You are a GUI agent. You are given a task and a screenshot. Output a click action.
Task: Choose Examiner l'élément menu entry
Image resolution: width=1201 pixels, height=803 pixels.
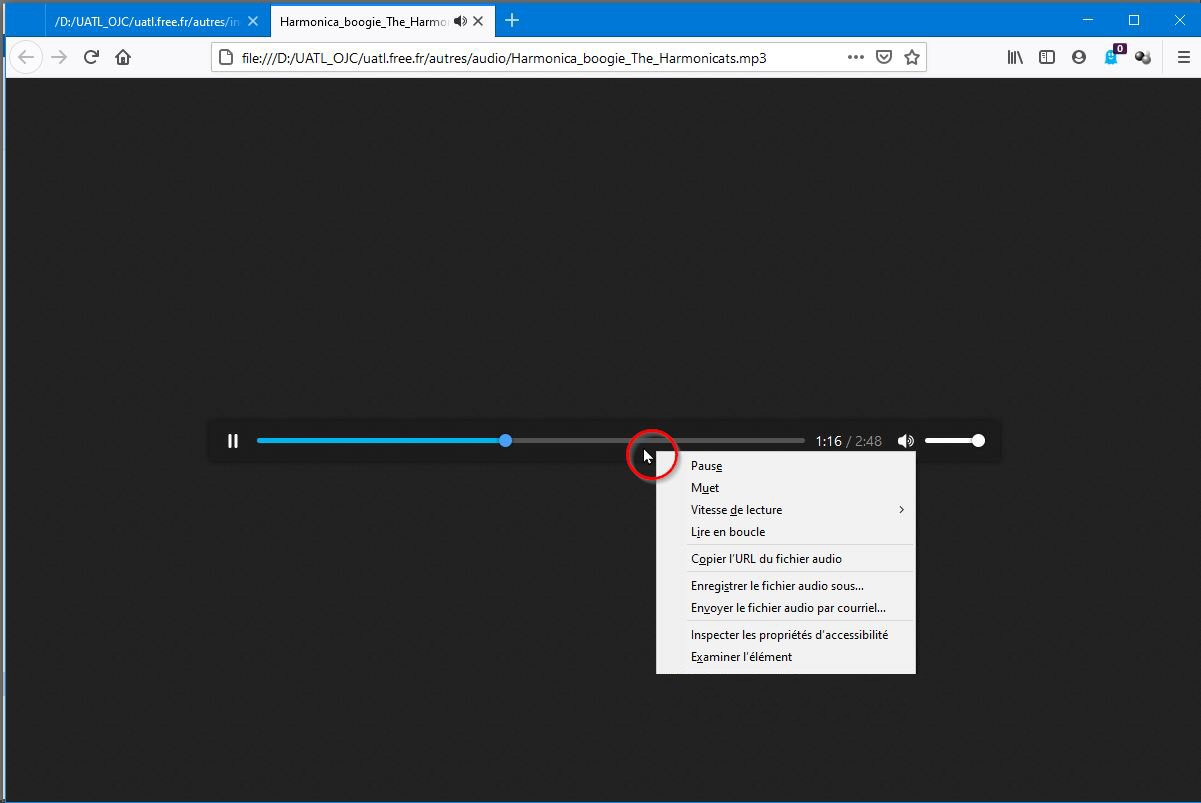pyautogui.click(x=785, y=657)
